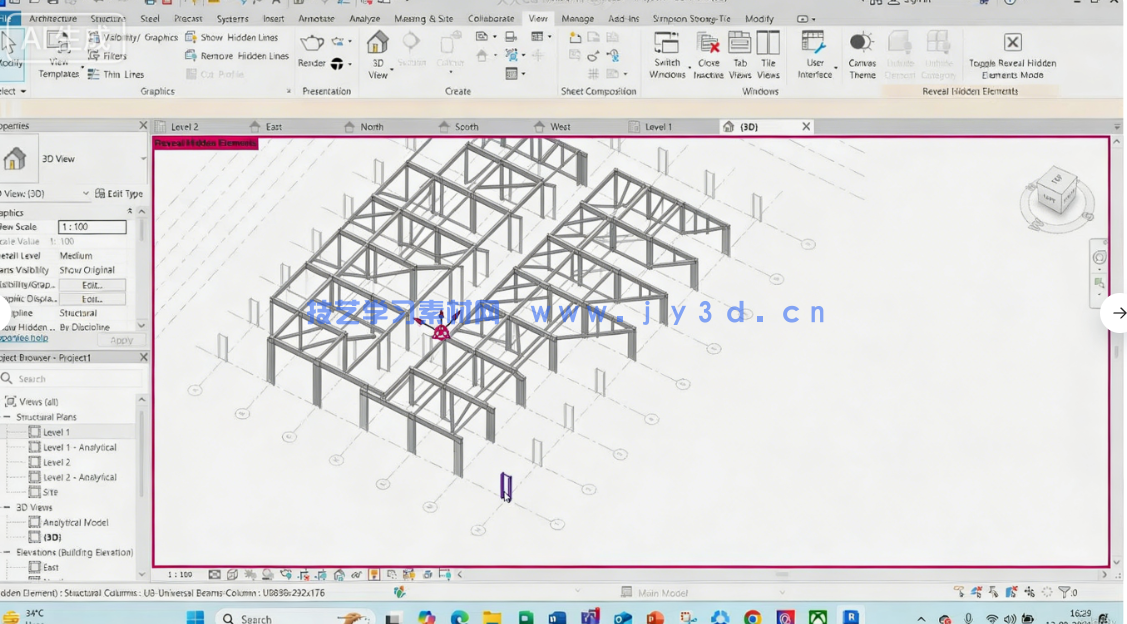Image resolution: width=1127 pixels, height=624 pixels.
Task: Open the 3D View tool
Action: click(377, 53)
